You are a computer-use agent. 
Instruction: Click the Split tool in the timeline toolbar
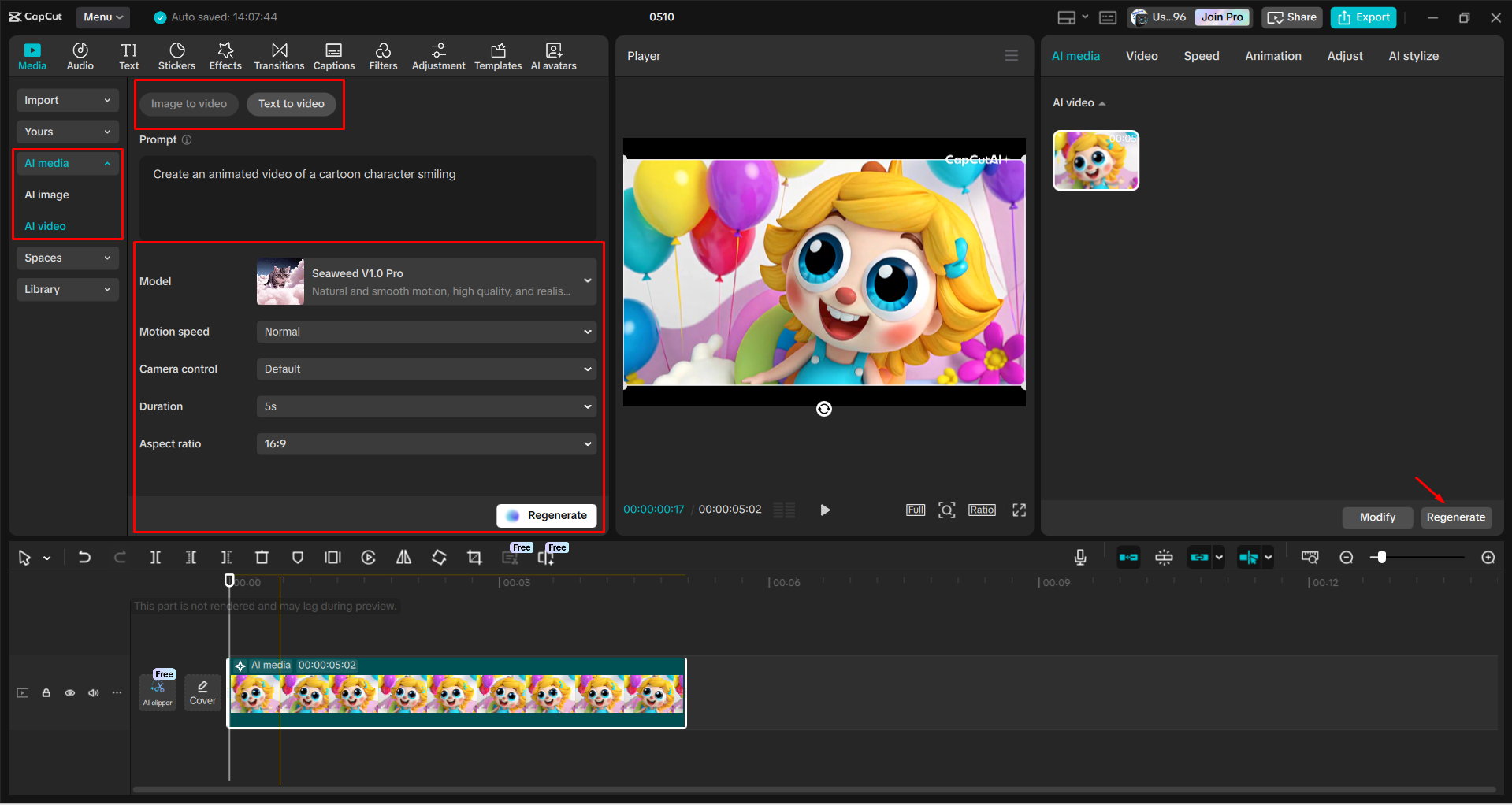click(x=155, y=557)
